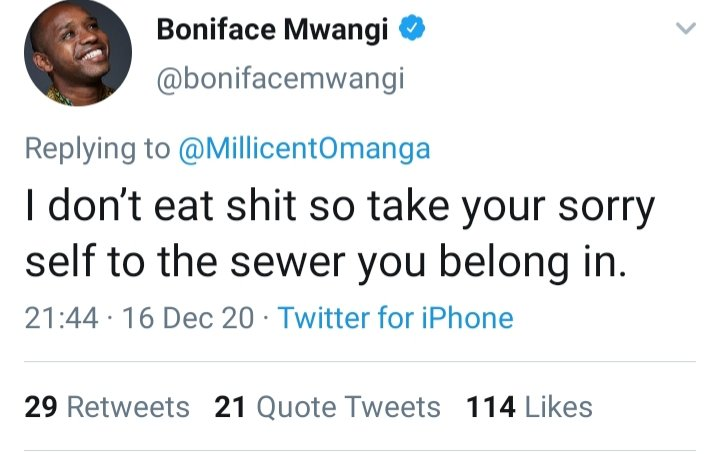This screenshot has height=454, width=720.
Task: Click the blue verified badge icon
Action: [x=411, y=28]
